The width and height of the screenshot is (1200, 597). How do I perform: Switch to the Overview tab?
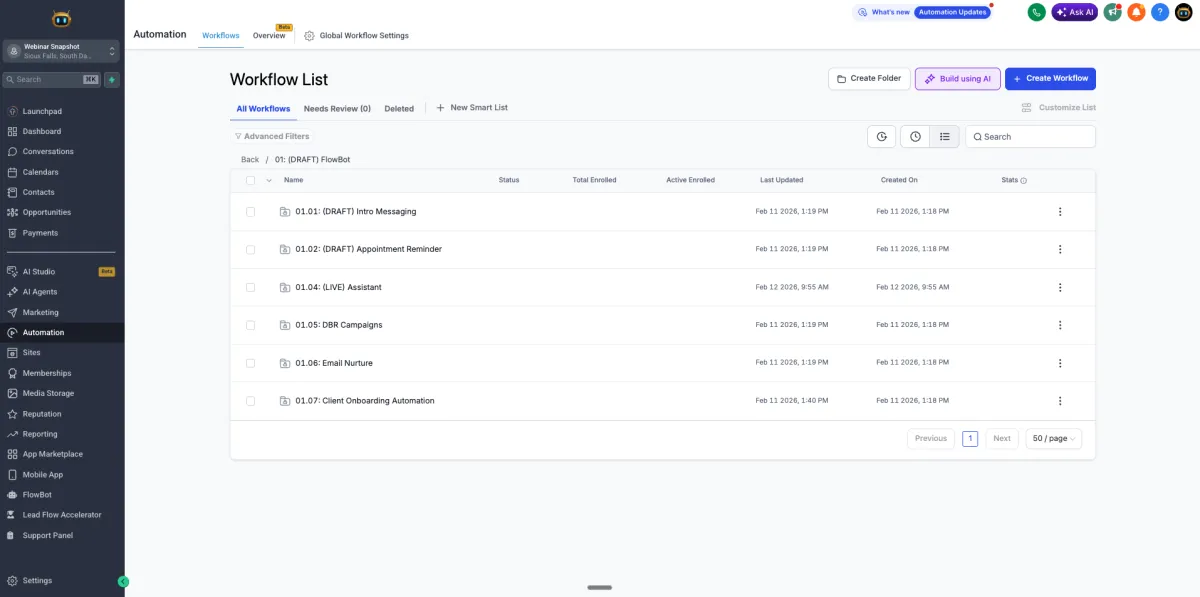[x=269, y=35]
